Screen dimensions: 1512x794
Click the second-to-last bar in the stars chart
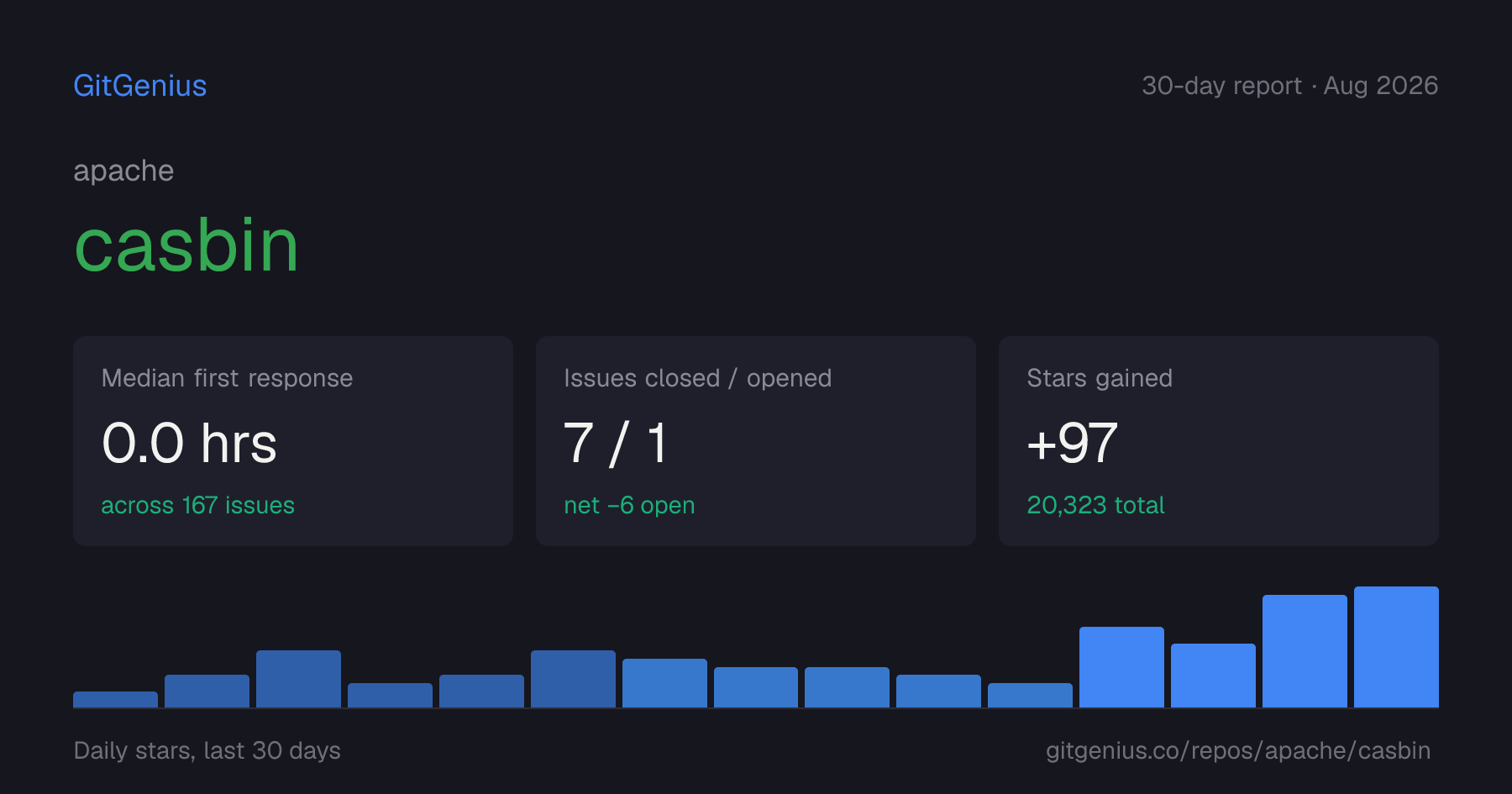1305,651
